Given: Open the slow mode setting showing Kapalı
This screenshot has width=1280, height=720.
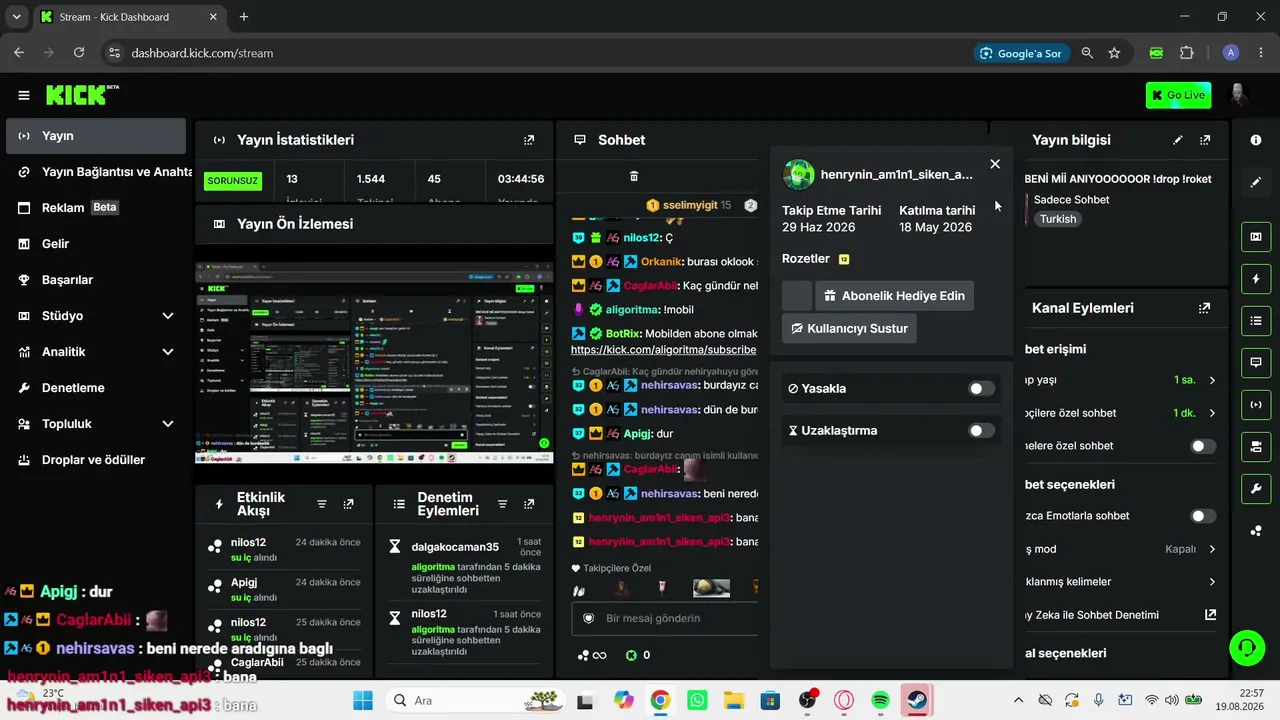Looking at the screenshot, I should point(1122,549).
